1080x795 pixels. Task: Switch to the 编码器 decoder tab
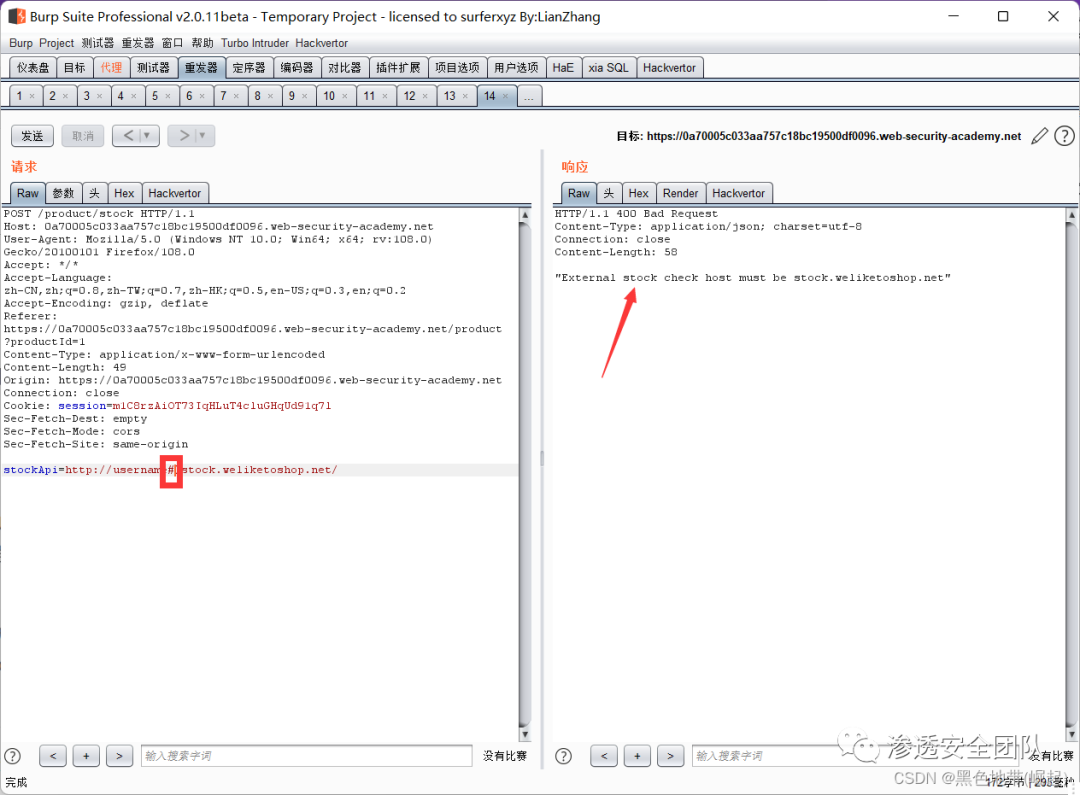coord(297,68)
